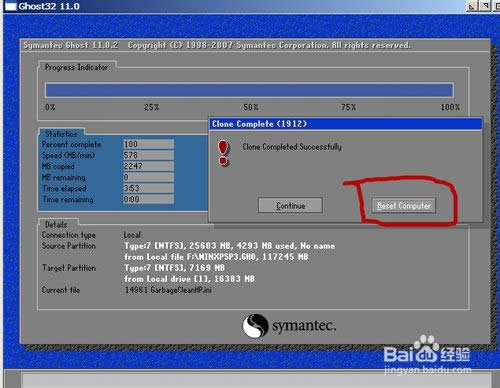Click the Symantec swirl logo
The width and height of the screenshot is (500, 388).
[255, 325]
